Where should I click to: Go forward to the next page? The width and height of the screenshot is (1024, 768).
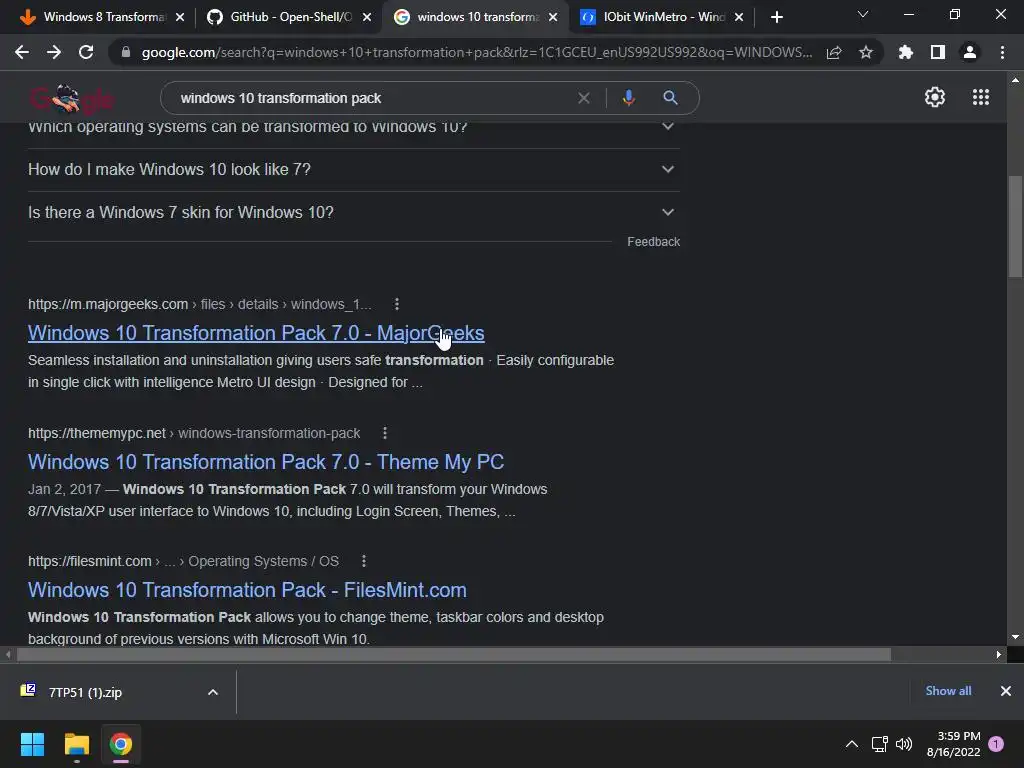coord(54,52)
